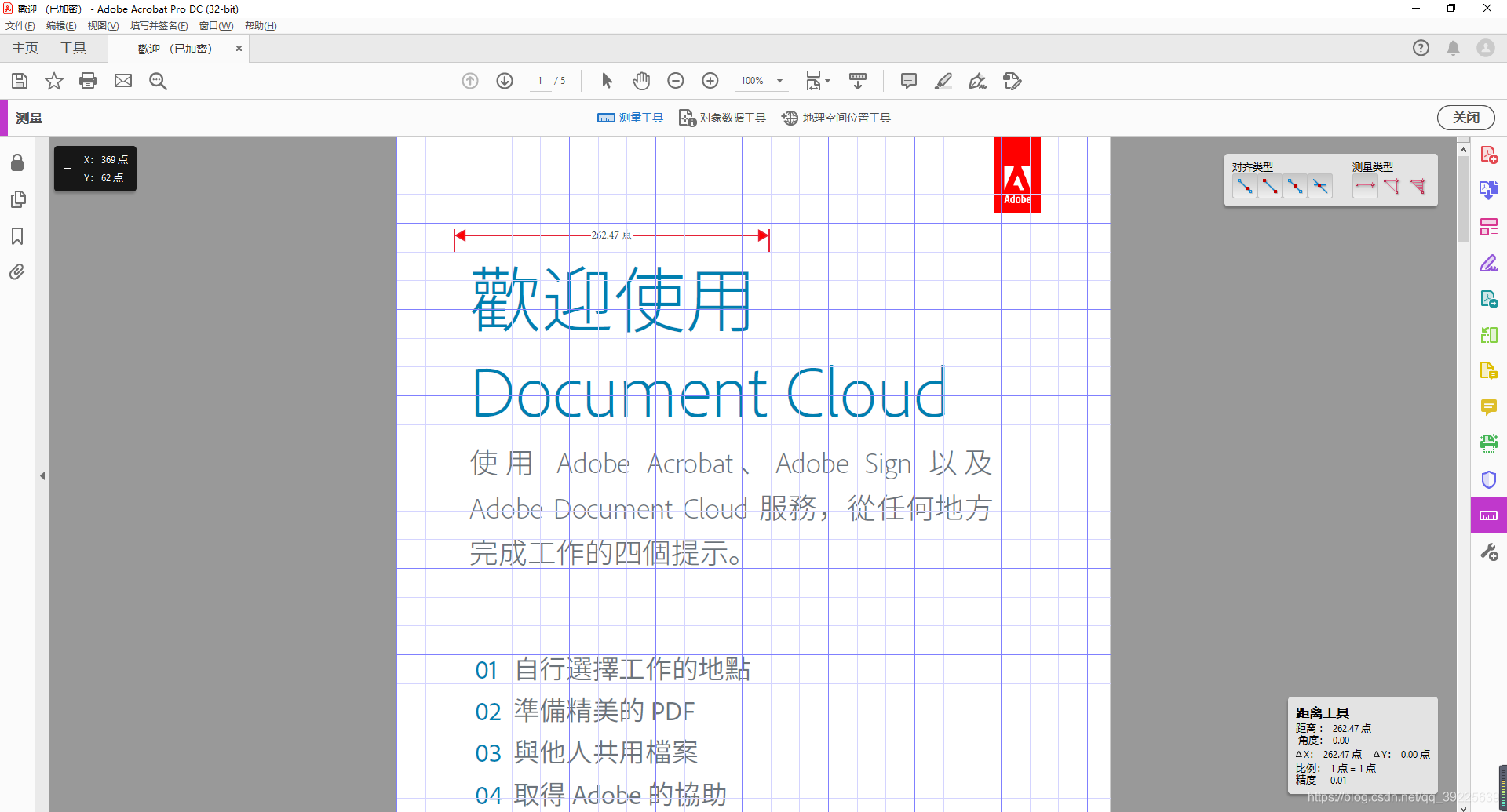
Task: Open Organize Pages tool in right pane
Action: pos(1489,227)
